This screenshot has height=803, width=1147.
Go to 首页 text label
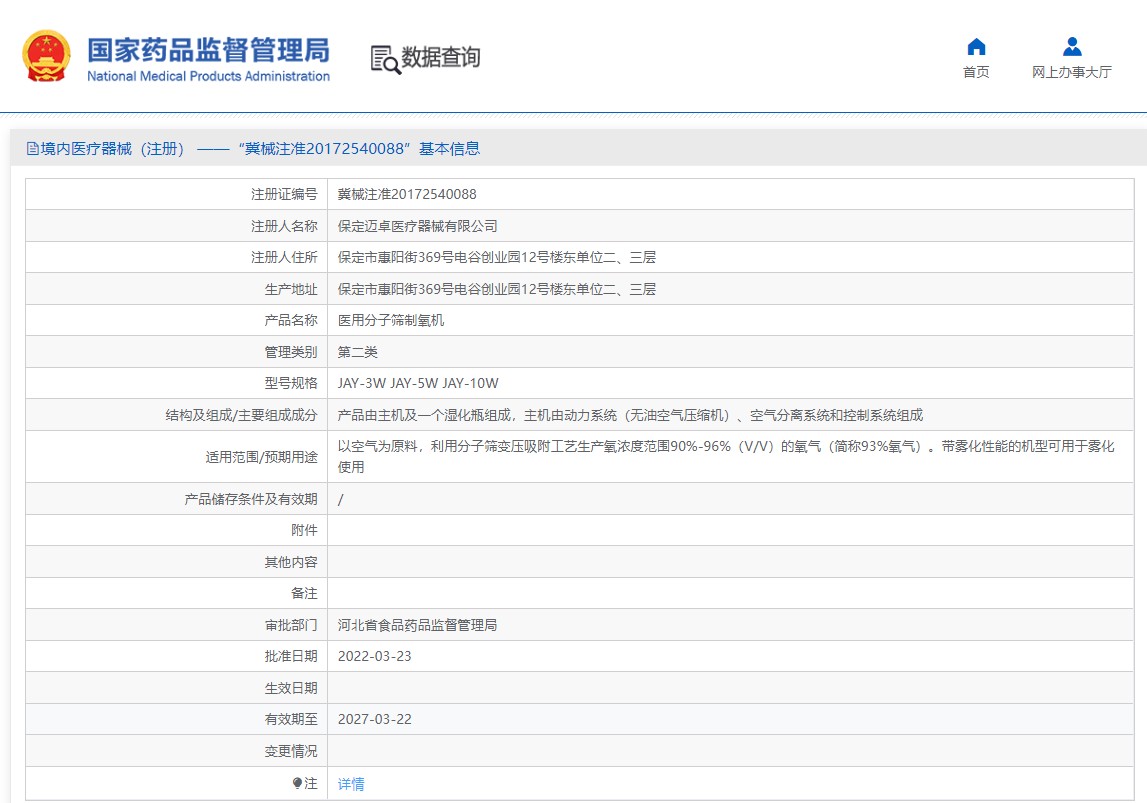(976, 72)
